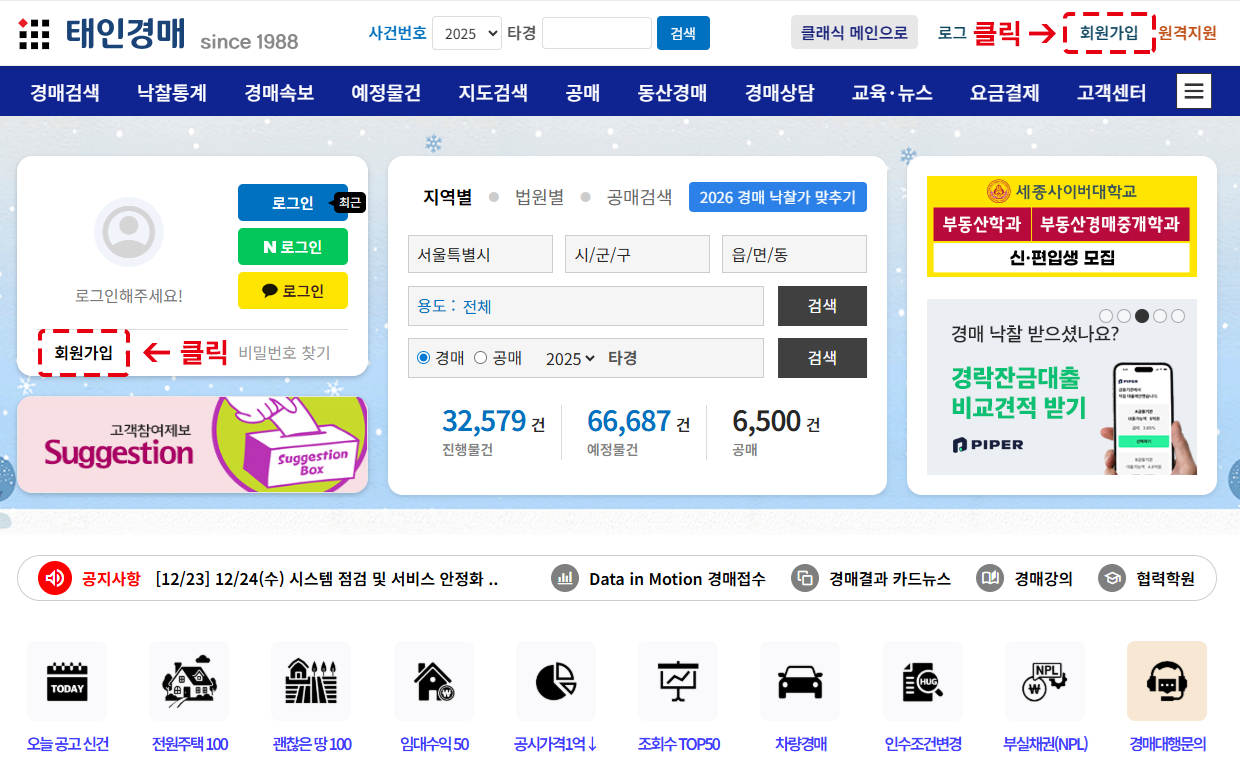The height and width of the screenshot is (777, 1240).
Task: Open the hamburger menu in navigation bar
Action: pos(1193,92)
